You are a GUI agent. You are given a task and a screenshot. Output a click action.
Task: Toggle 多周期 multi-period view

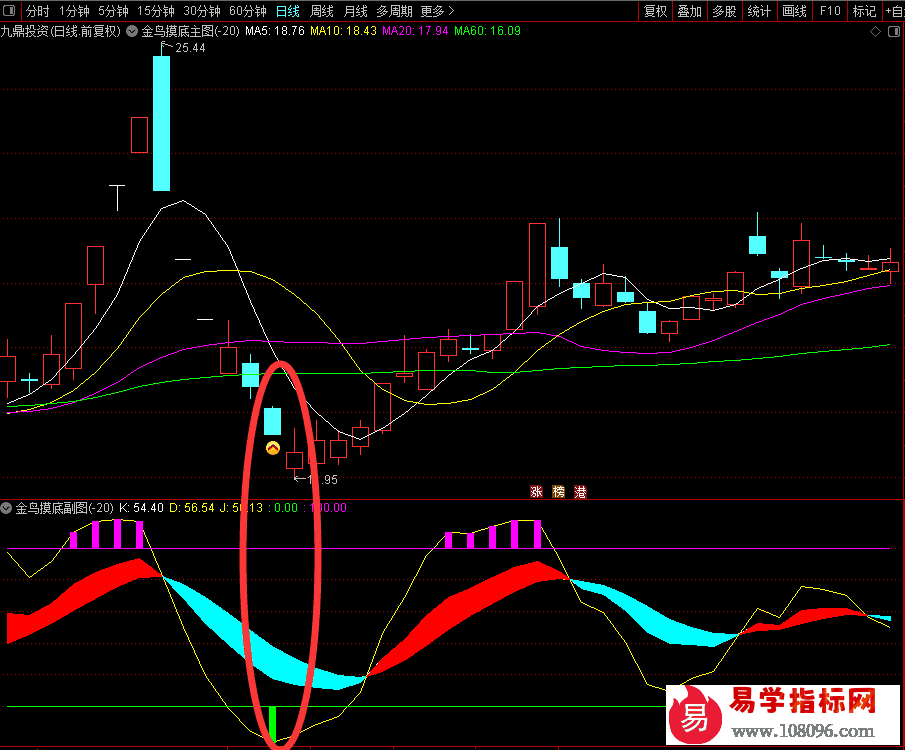point(394,11)
